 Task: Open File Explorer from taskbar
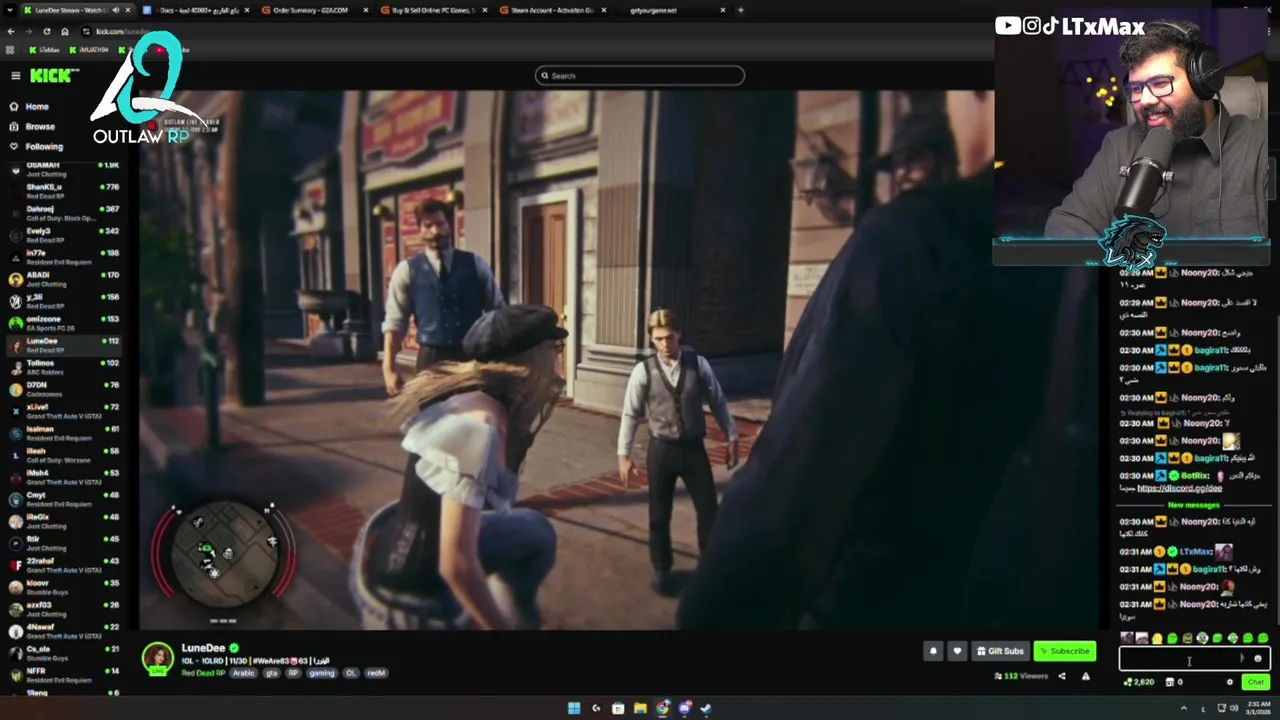tap(640, 708)
